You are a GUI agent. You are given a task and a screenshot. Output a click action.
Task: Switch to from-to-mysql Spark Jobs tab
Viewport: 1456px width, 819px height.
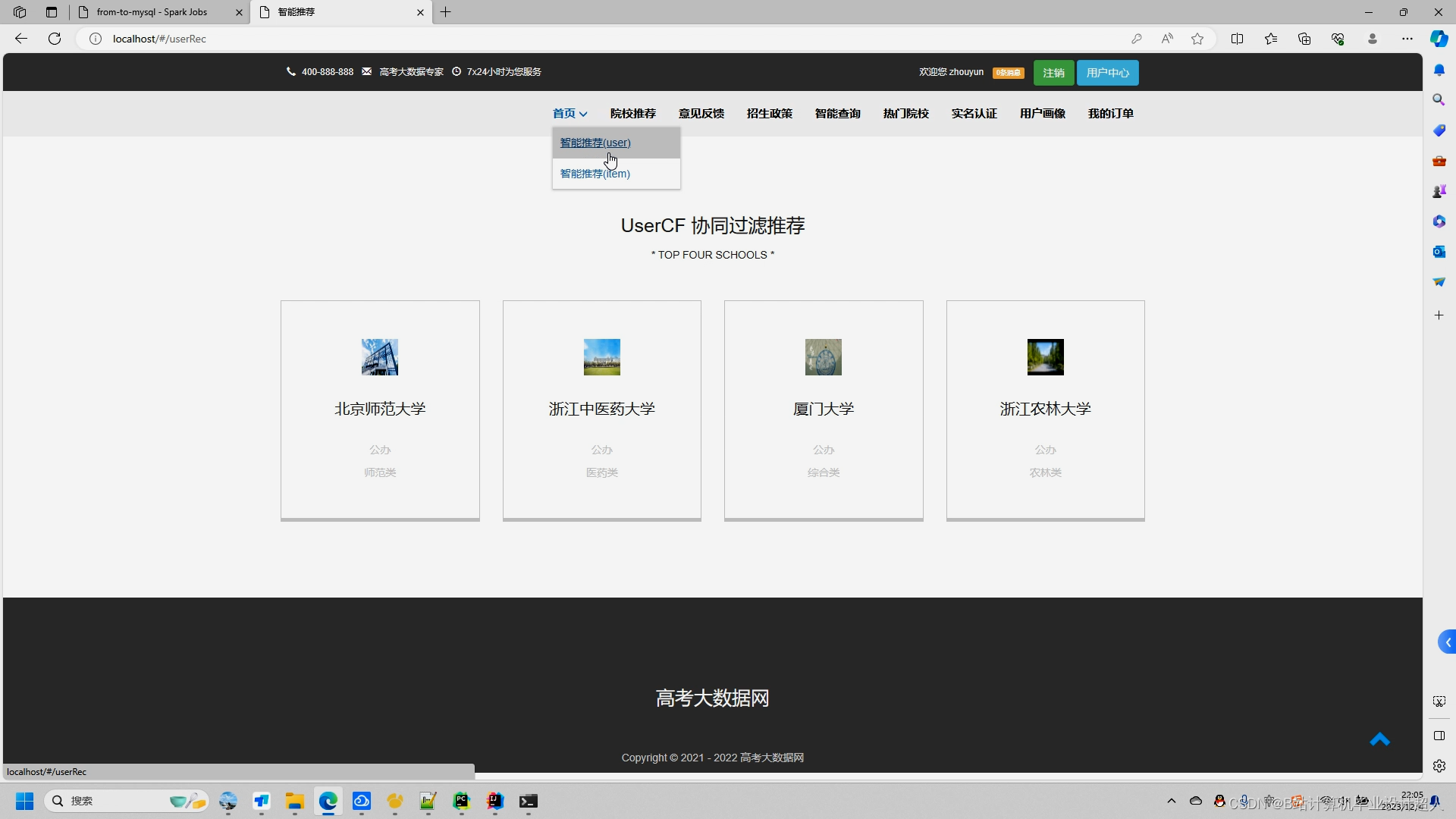[152, 12]
